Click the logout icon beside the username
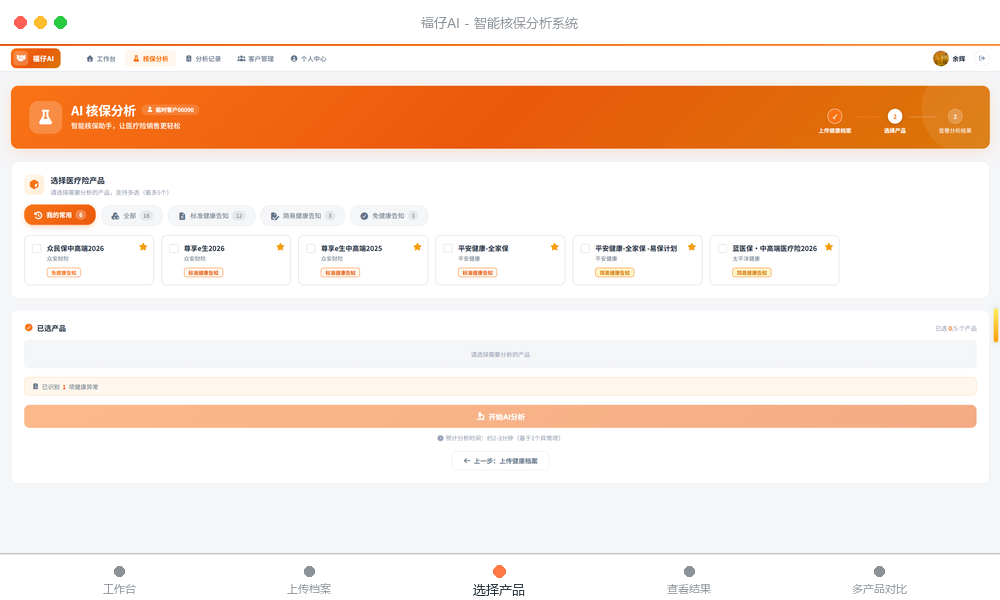This screenshot has width=1000, height=600. coord(982,59)
